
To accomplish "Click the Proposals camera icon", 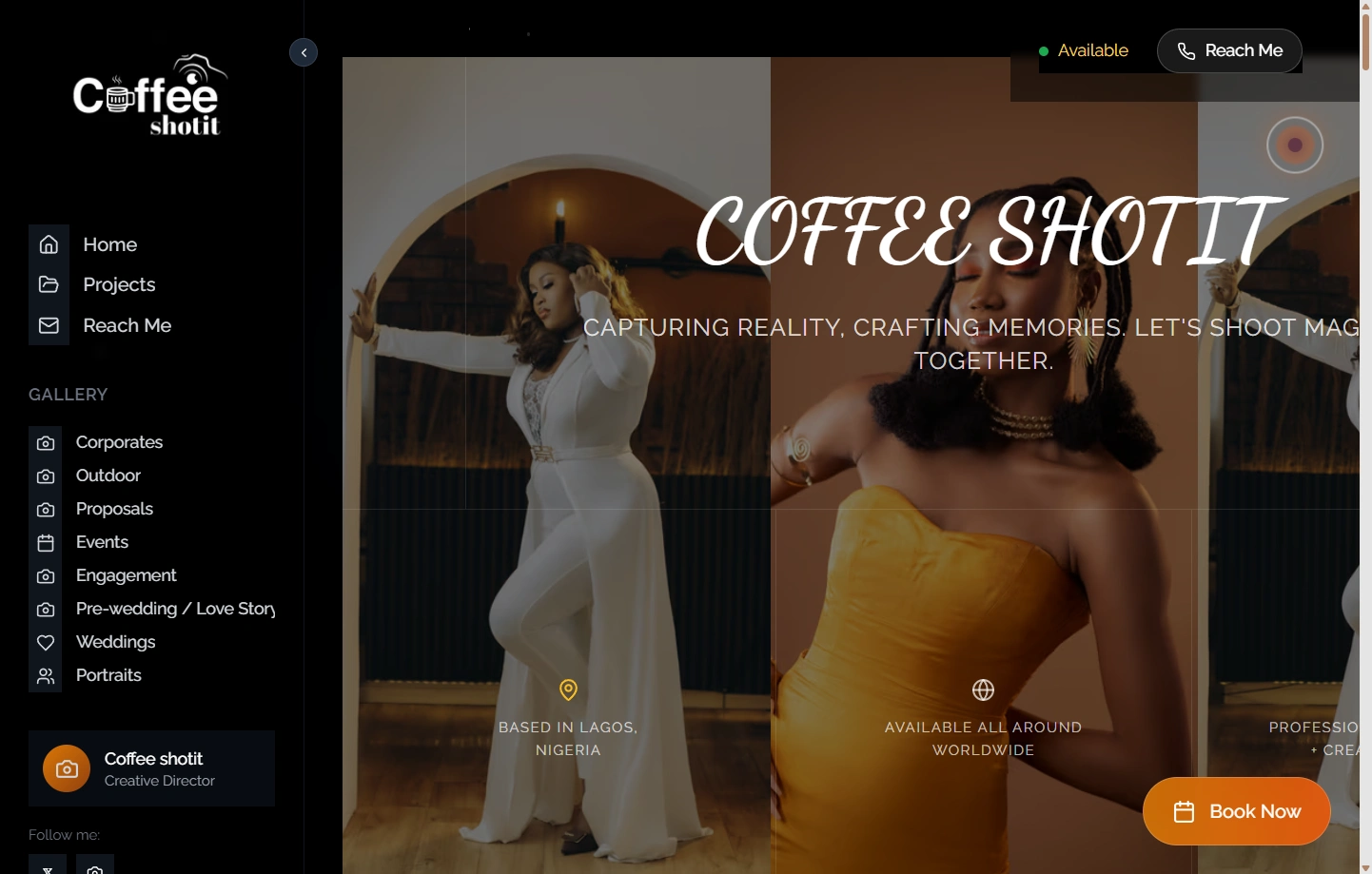I will pyautogui.click(x=46, y=509).
